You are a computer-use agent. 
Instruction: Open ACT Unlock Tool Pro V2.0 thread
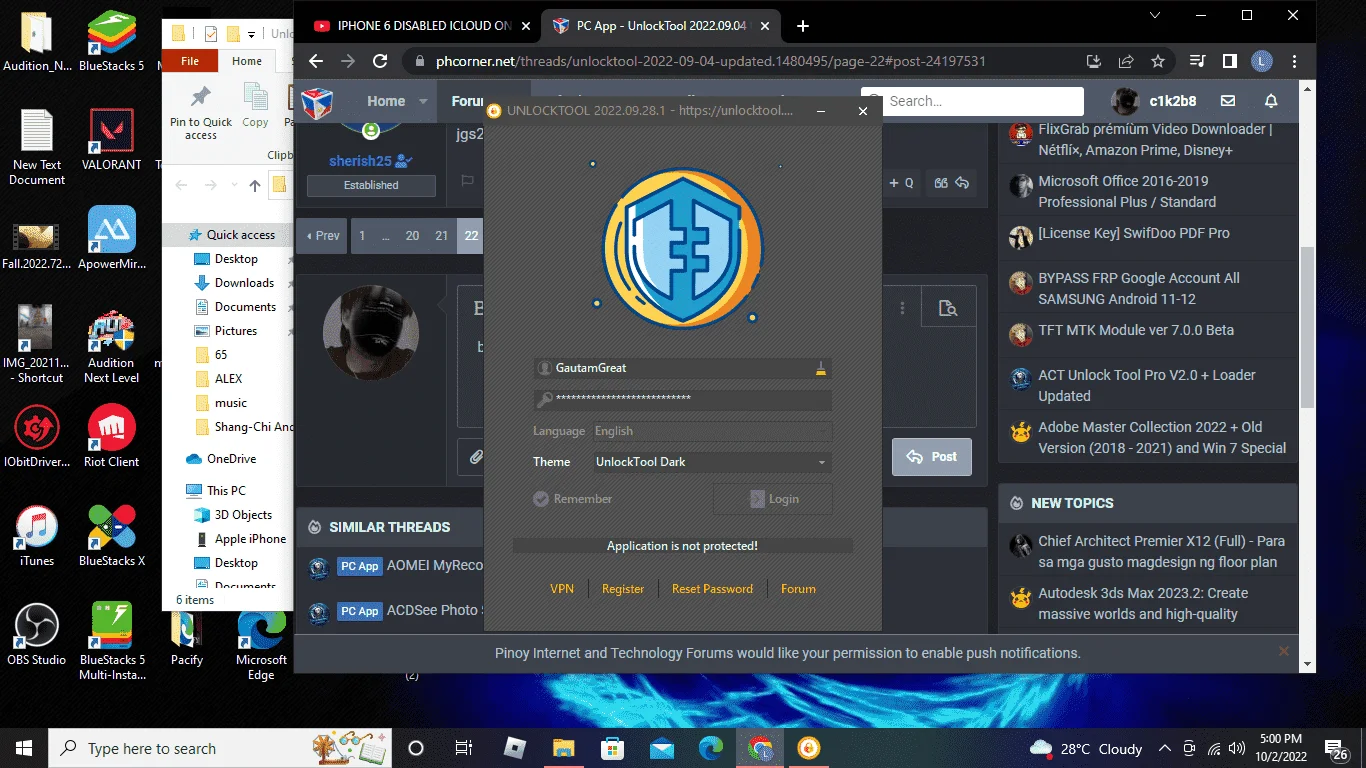[x=1147, y=385]
